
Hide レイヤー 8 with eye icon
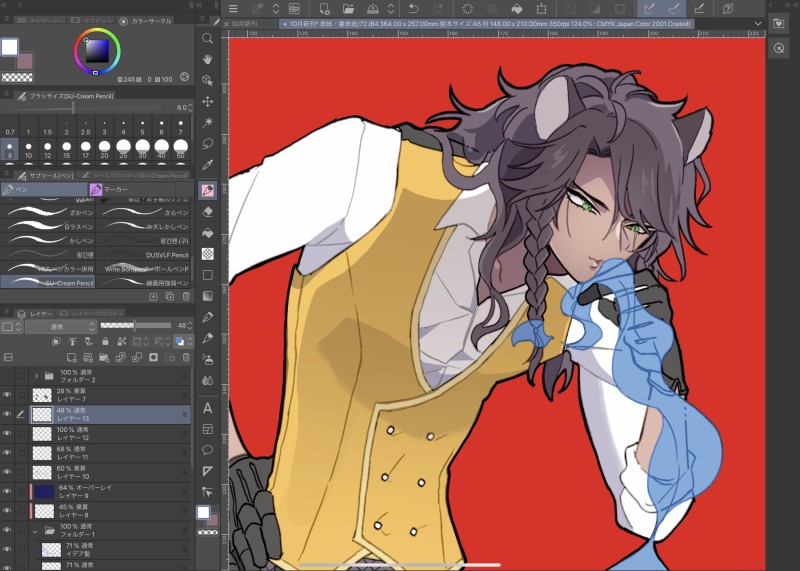point(7,511)
